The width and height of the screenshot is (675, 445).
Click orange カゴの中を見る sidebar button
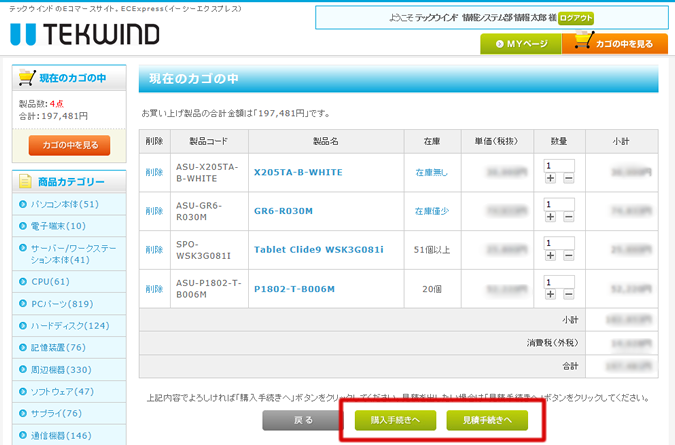coord(69,145)
